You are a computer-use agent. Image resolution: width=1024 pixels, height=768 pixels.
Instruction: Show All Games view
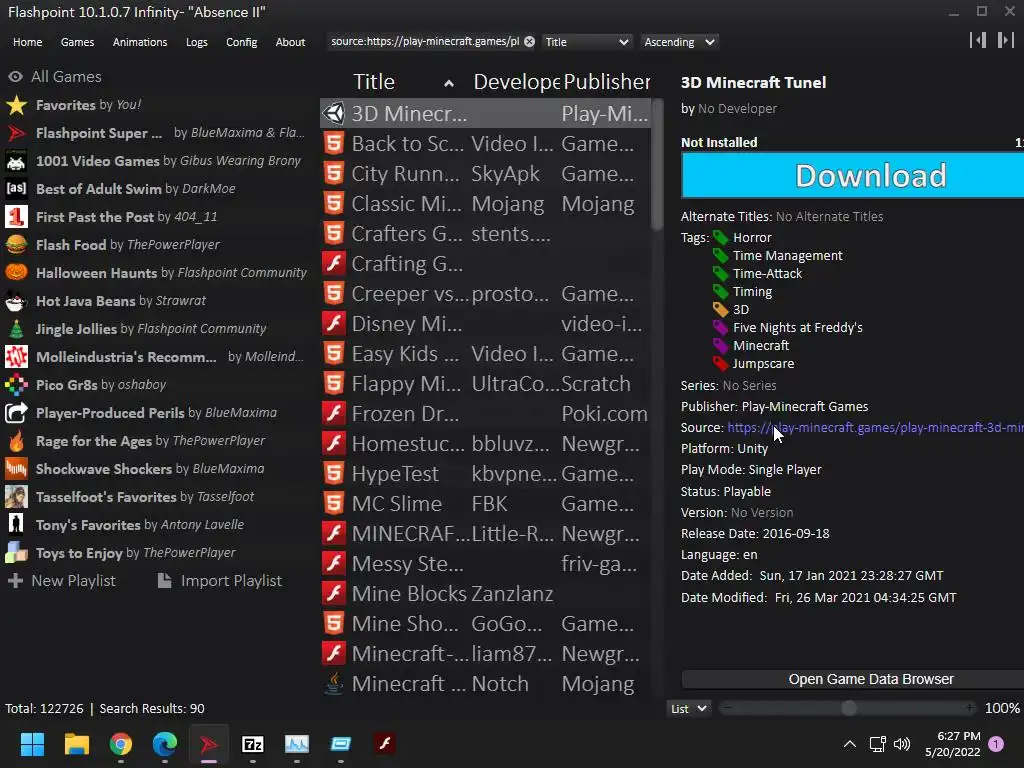(x=55, y=76)
